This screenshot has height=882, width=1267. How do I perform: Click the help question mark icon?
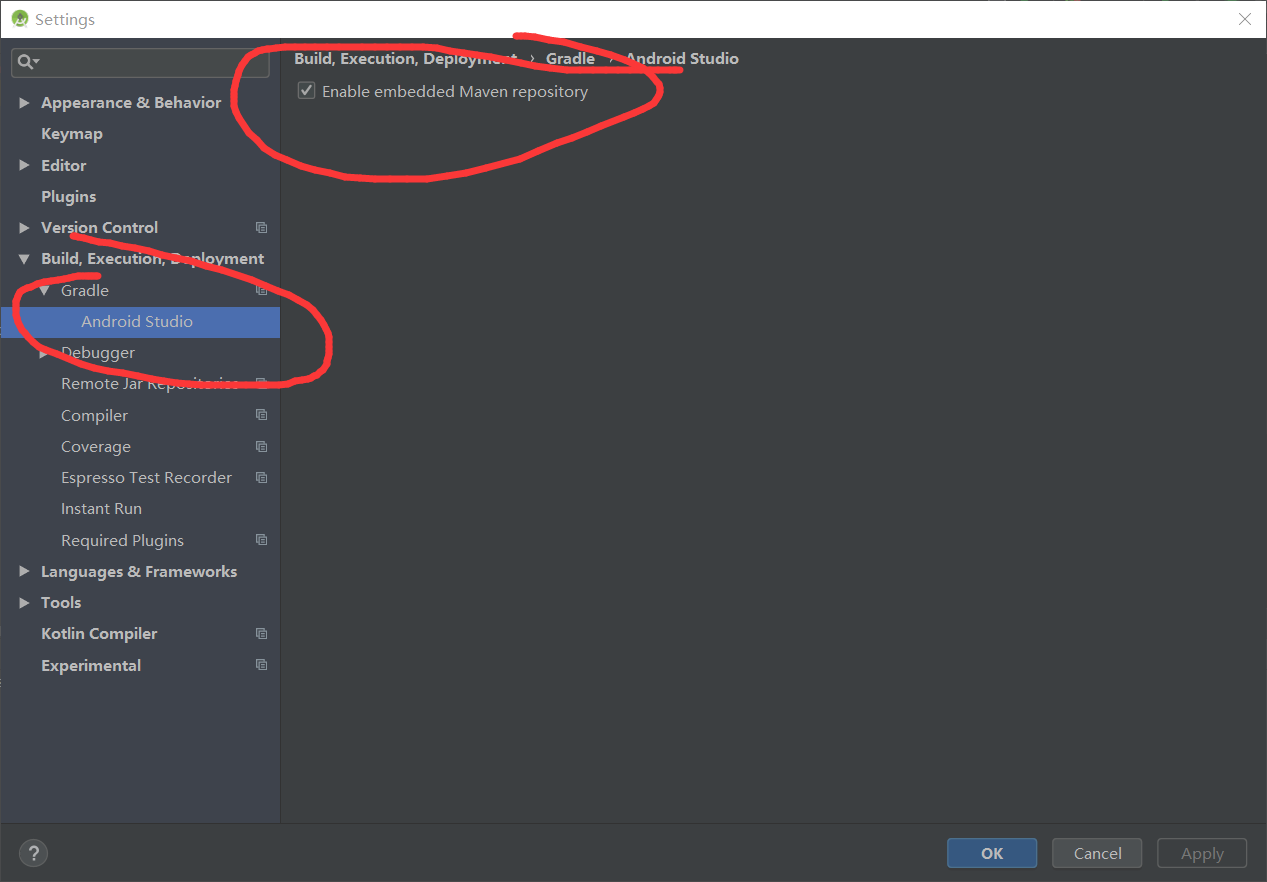point(33,852)
